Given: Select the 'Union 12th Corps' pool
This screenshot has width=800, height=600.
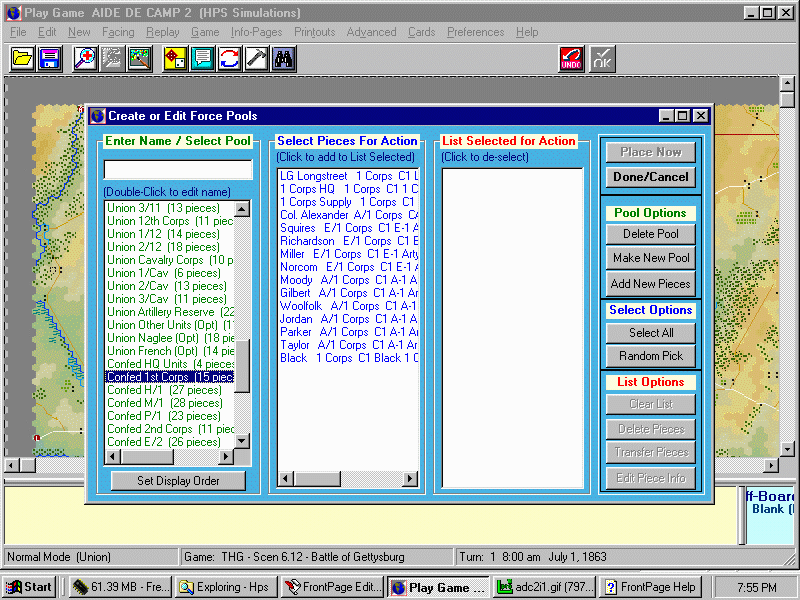Looking at the screenshot, I should (170, 221).
